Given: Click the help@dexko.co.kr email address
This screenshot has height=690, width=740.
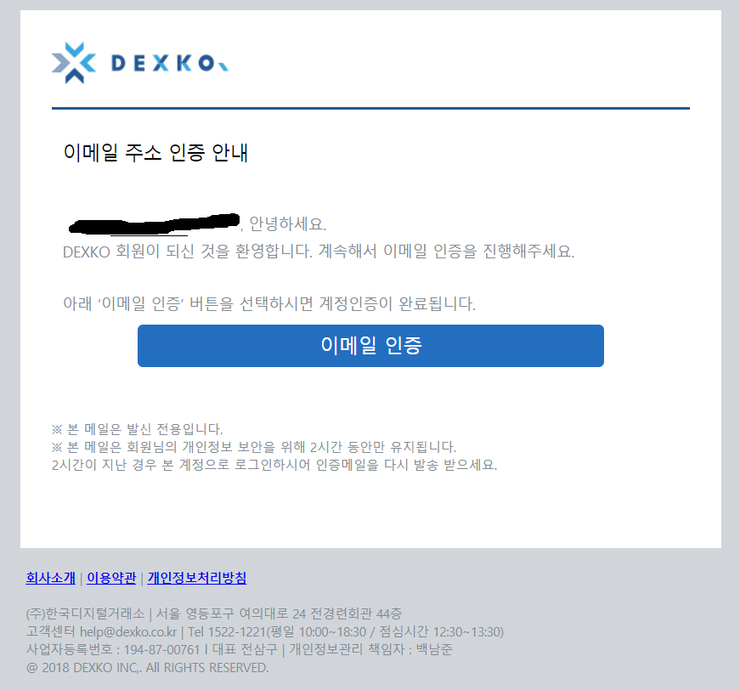Looking at the screenshot, I should click(x=128, y=631).
